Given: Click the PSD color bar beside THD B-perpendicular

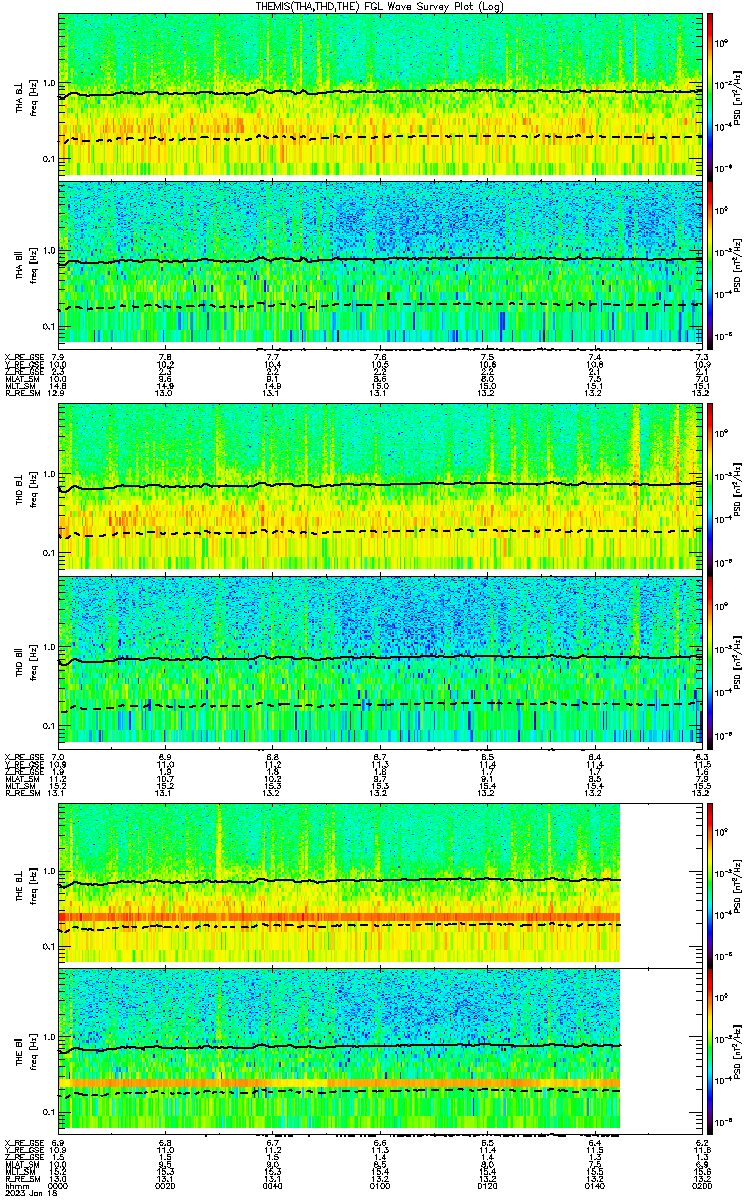Looking at the screenshot, I should (x=710, y=487).
